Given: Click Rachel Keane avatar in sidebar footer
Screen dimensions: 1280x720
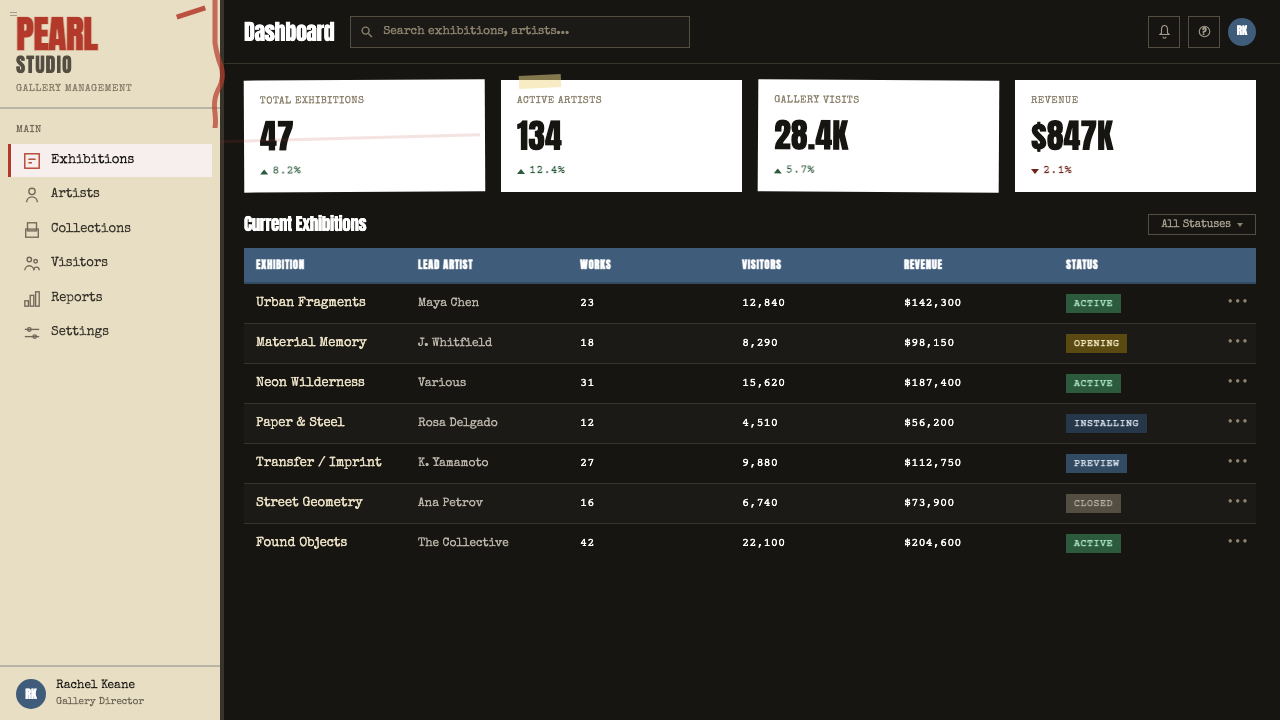Looking at the screenshot, I should 31,694.
